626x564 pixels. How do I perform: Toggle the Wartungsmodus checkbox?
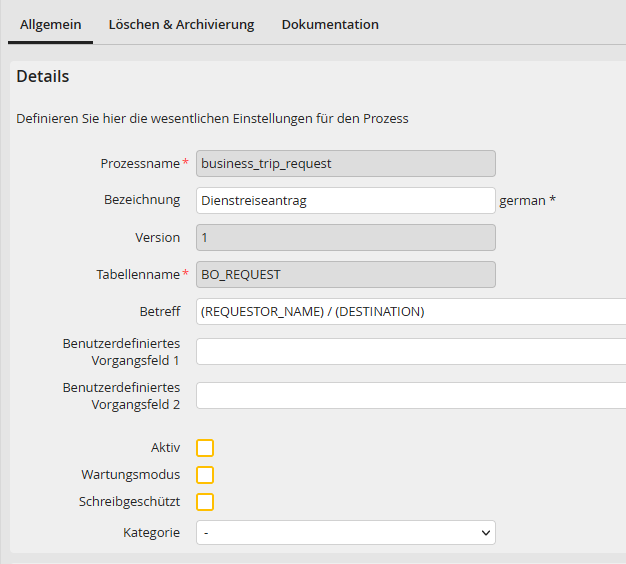point(205,475)
